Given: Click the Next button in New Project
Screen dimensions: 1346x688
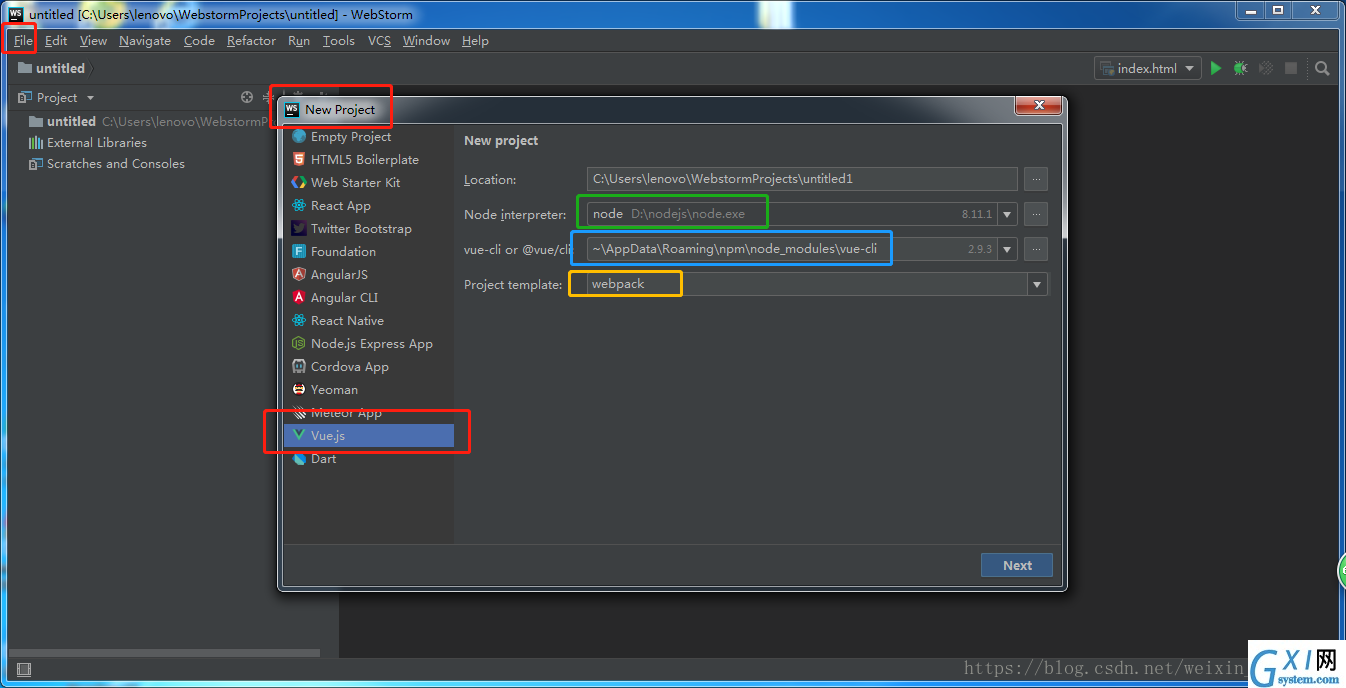Looking at the screenshot, I should point(1017,565).
